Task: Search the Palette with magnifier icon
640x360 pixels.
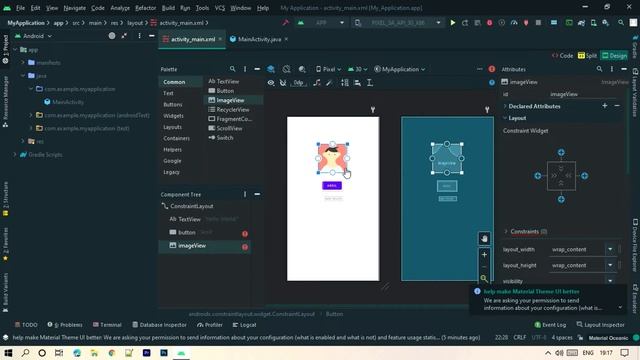Action: [232, 69]
